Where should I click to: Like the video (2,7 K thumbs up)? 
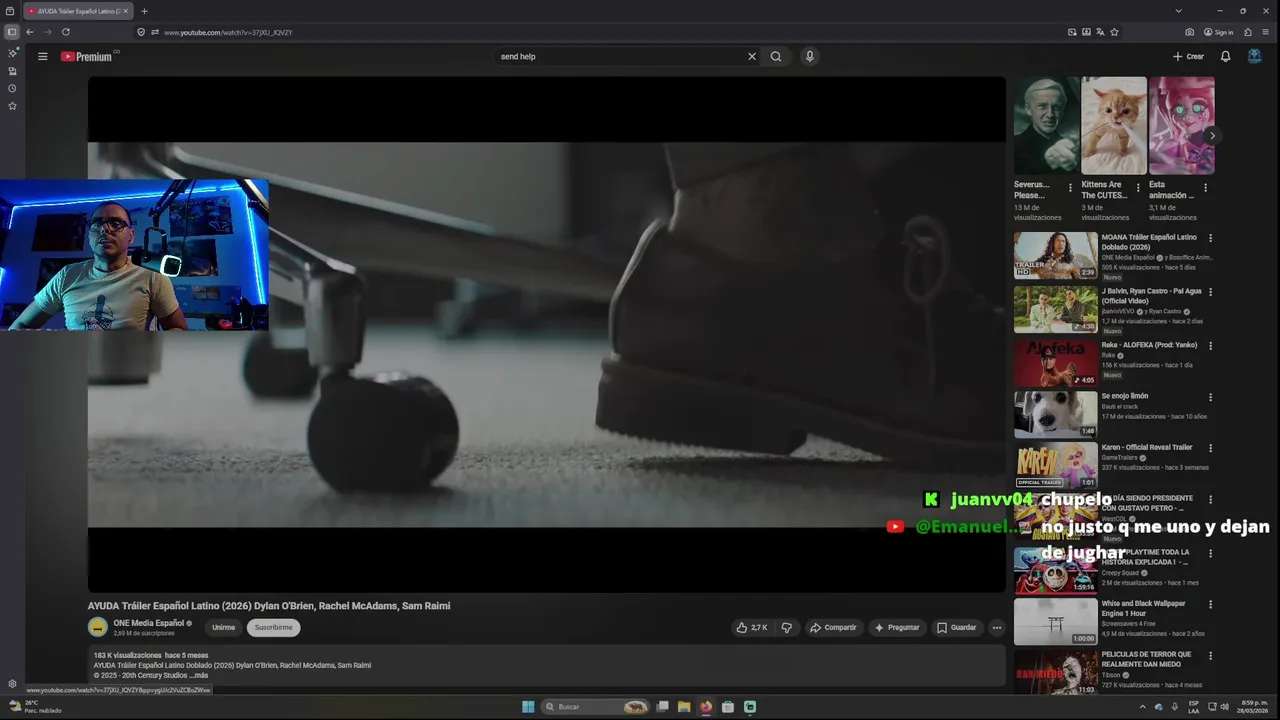click(x=752, y=627)
